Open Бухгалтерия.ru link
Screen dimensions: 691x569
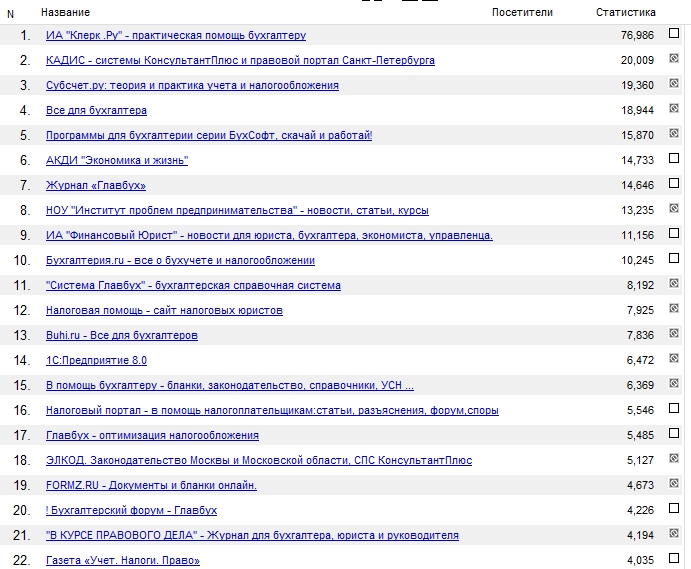tap(180, 260)
